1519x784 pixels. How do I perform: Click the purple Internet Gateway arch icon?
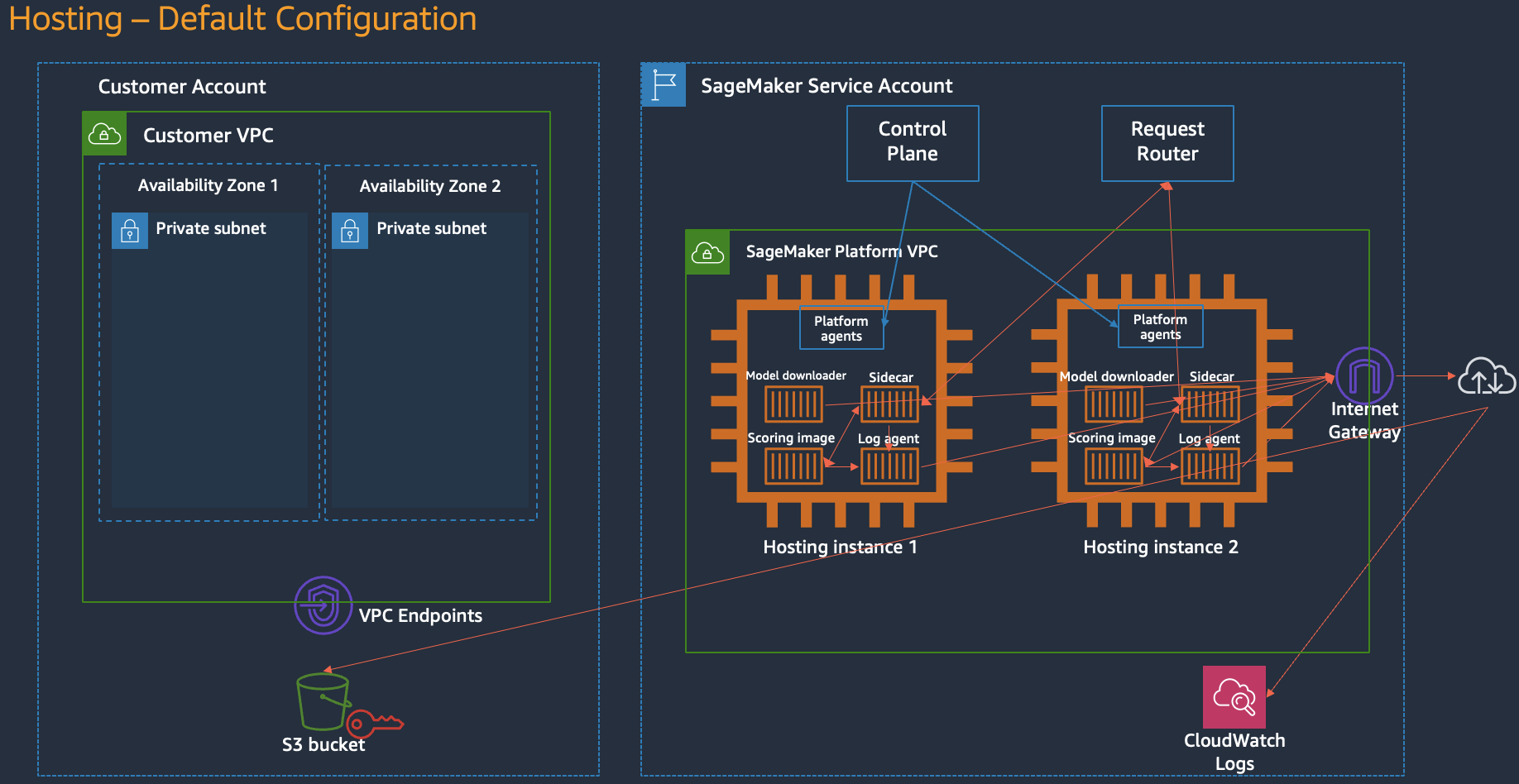click(1364, 375)
